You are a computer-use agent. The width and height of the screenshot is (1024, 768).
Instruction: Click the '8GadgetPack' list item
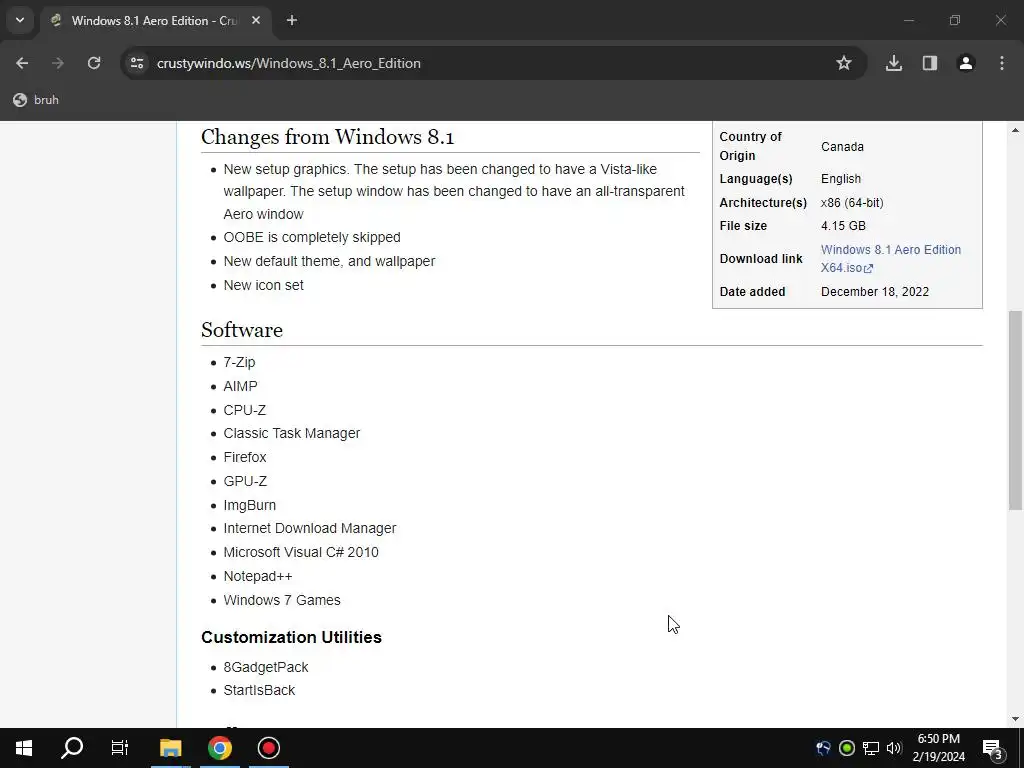(266, 667)
